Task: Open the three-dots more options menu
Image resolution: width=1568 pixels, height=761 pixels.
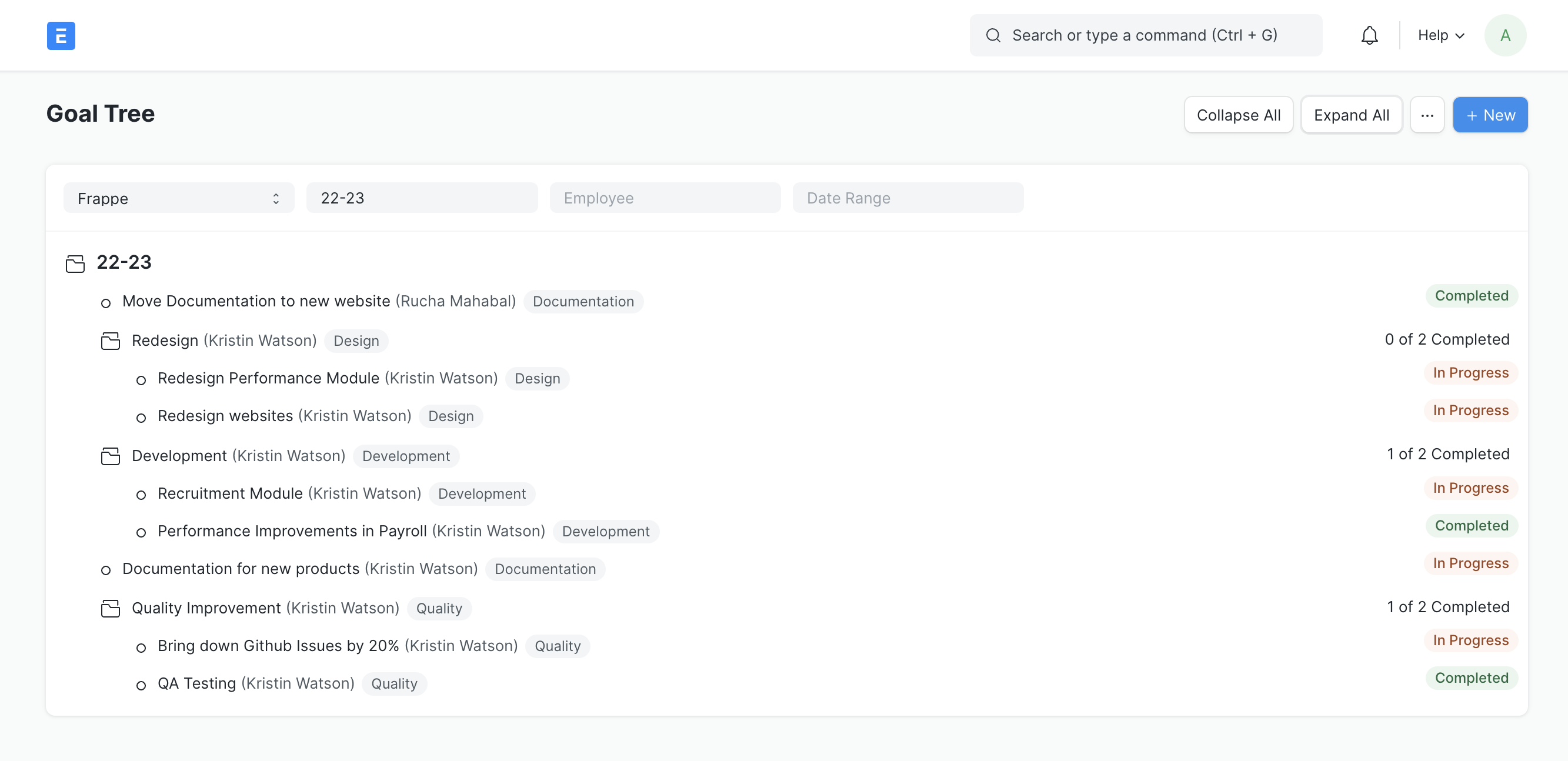Action: tap(1427, 115)
